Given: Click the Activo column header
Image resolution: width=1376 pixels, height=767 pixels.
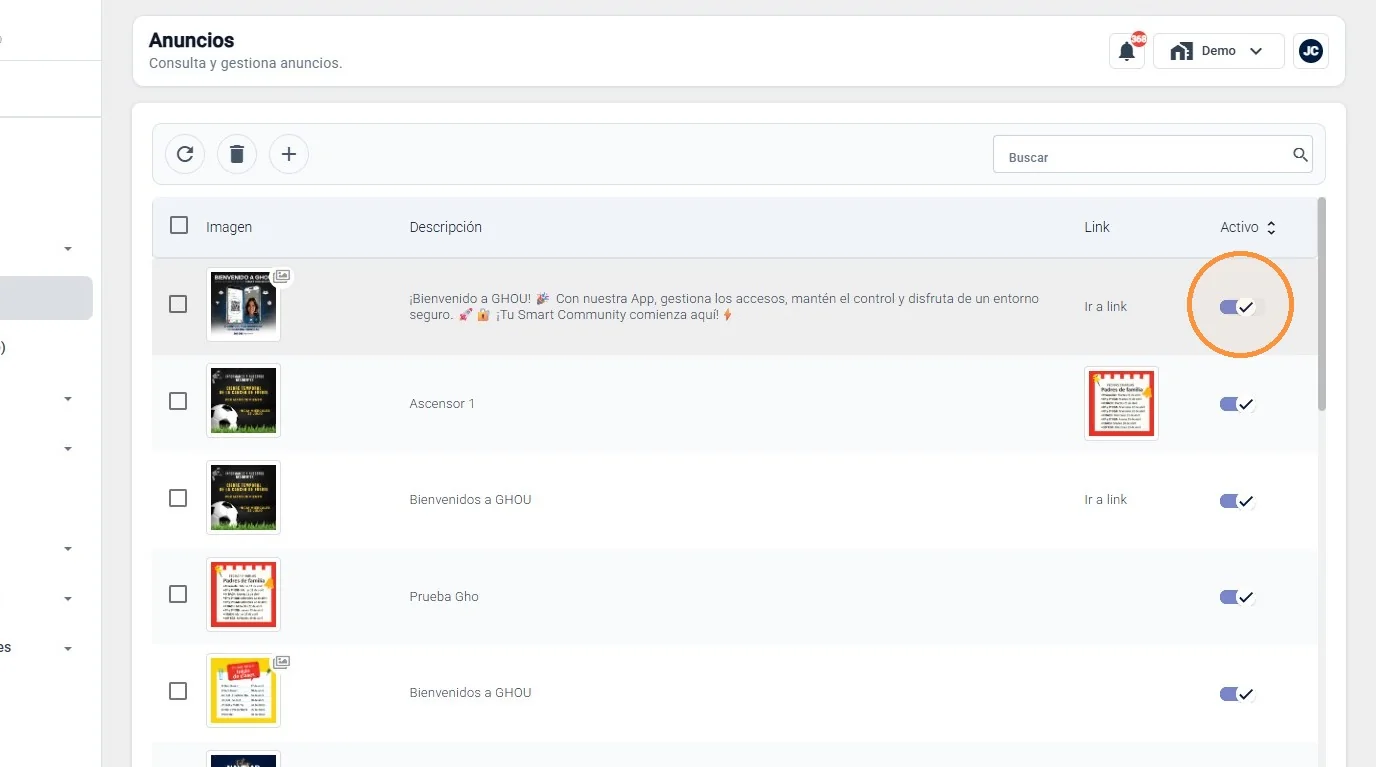Looking at the screenshot, I should pos(1239,228).
